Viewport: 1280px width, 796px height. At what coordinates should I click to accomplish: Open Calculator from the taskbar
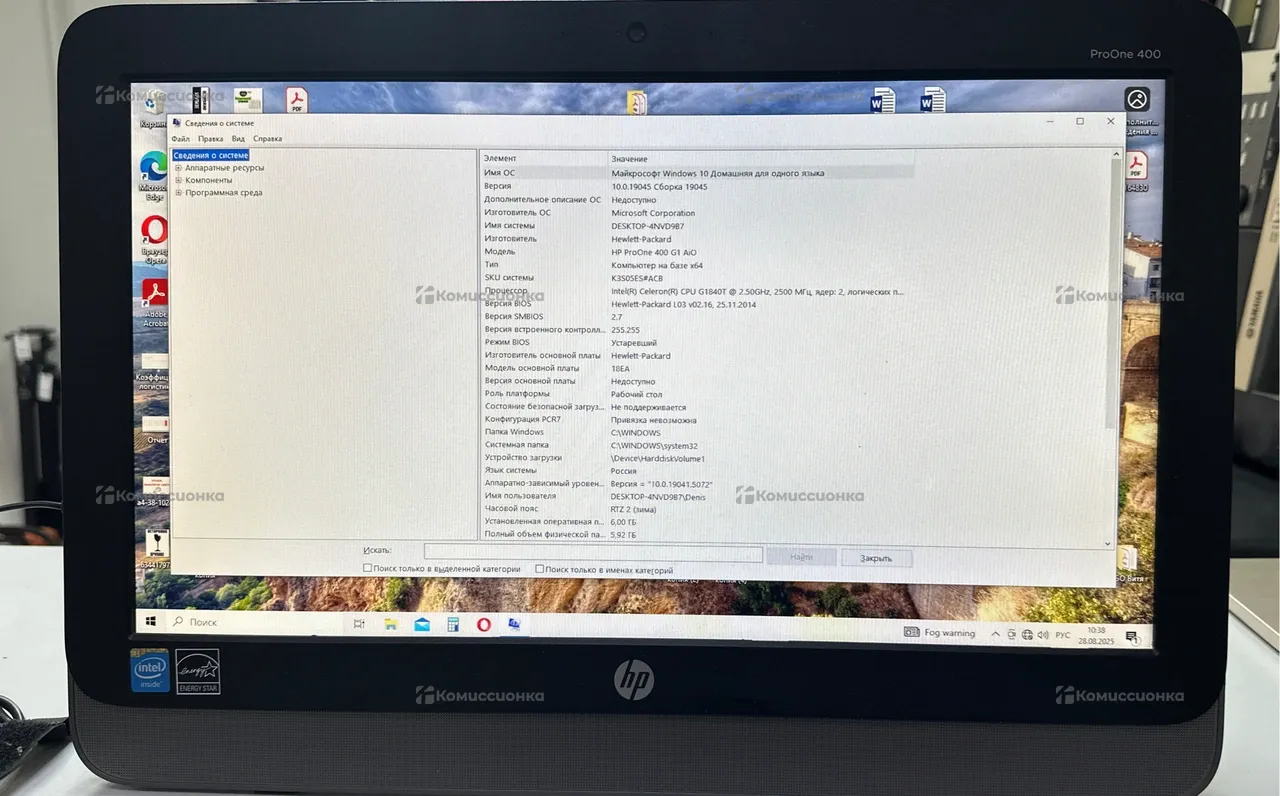tap(453, 624)
